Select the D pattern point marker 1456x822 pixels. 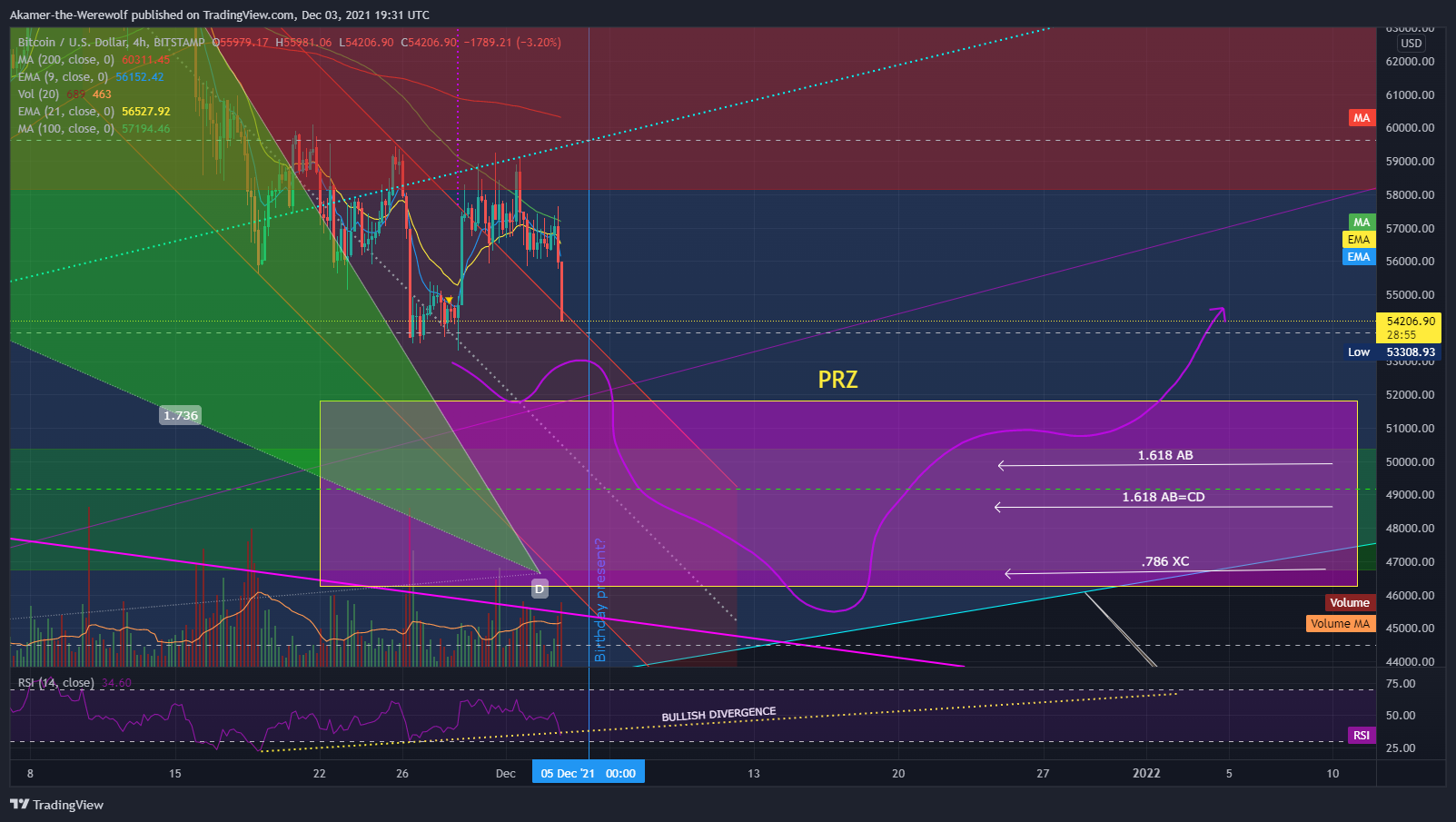coord(540,589)
